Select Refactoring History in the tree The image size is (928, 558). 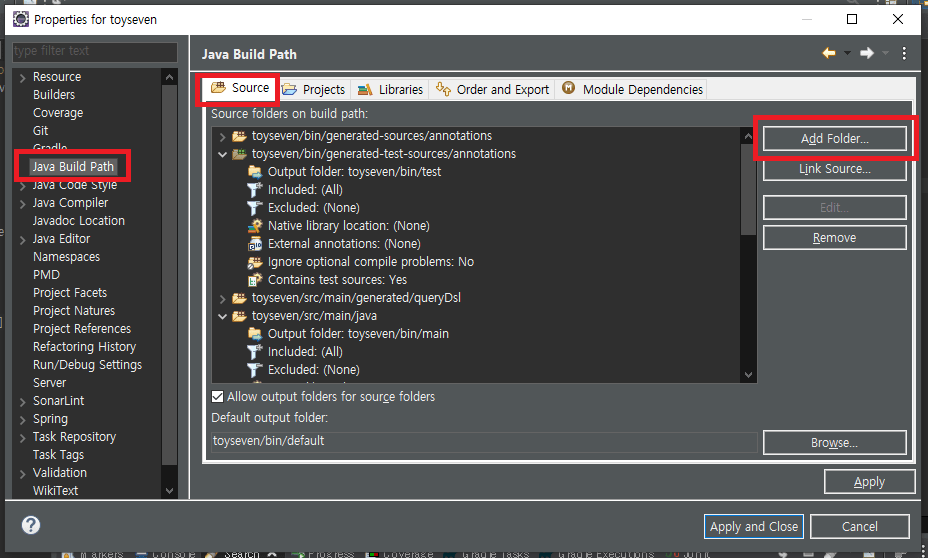84,347
